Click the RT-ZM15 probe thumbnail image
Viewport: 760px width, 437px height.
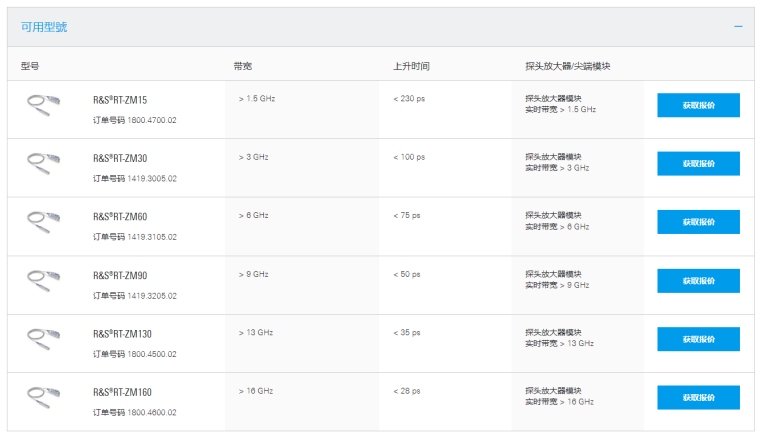[43, 102]
